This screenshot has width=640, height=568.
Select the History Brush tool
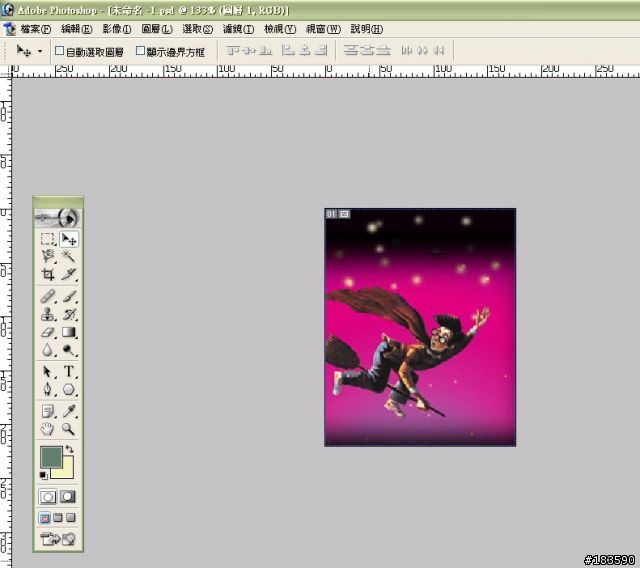pyautogui.click(x=69, y=314)
